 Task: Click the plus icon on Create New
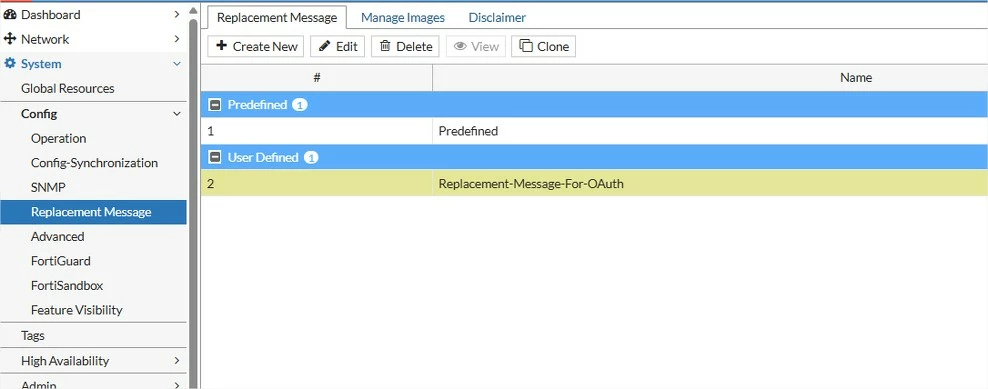pyautogui.click(x=221, y=46)
